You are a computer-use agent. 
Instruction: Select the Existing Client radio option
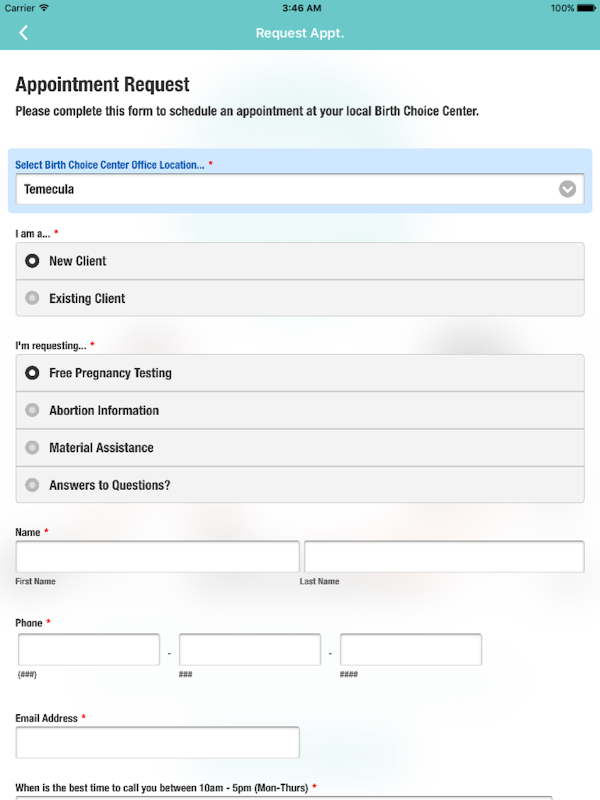coord(33,298)
